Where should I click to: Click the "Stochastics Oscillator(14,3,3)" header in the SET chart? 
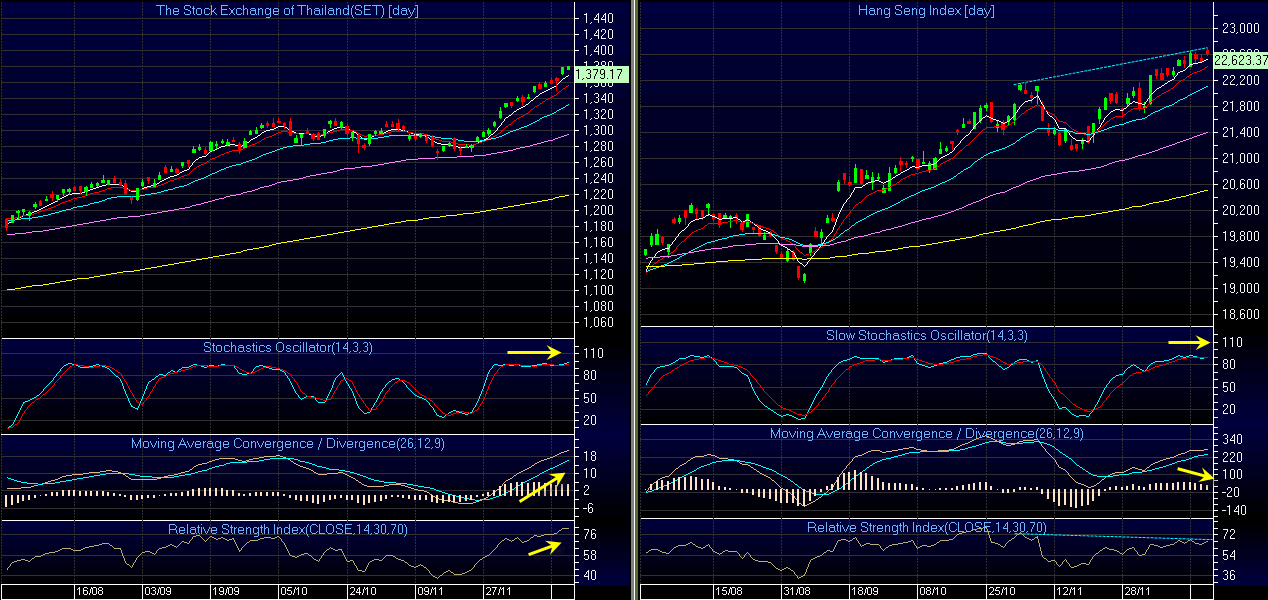point(288,348)
